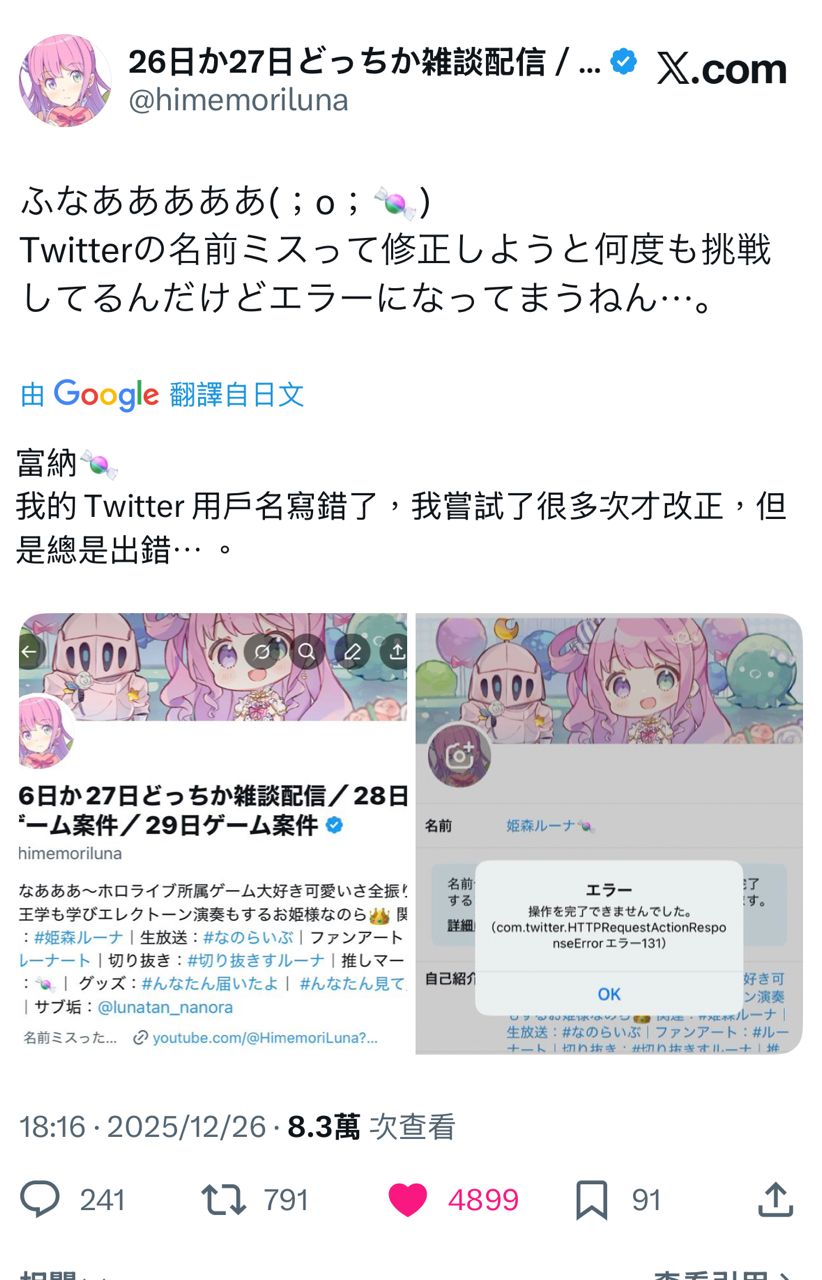Toggle the bookmark icon

click(x=592, y=1199)
